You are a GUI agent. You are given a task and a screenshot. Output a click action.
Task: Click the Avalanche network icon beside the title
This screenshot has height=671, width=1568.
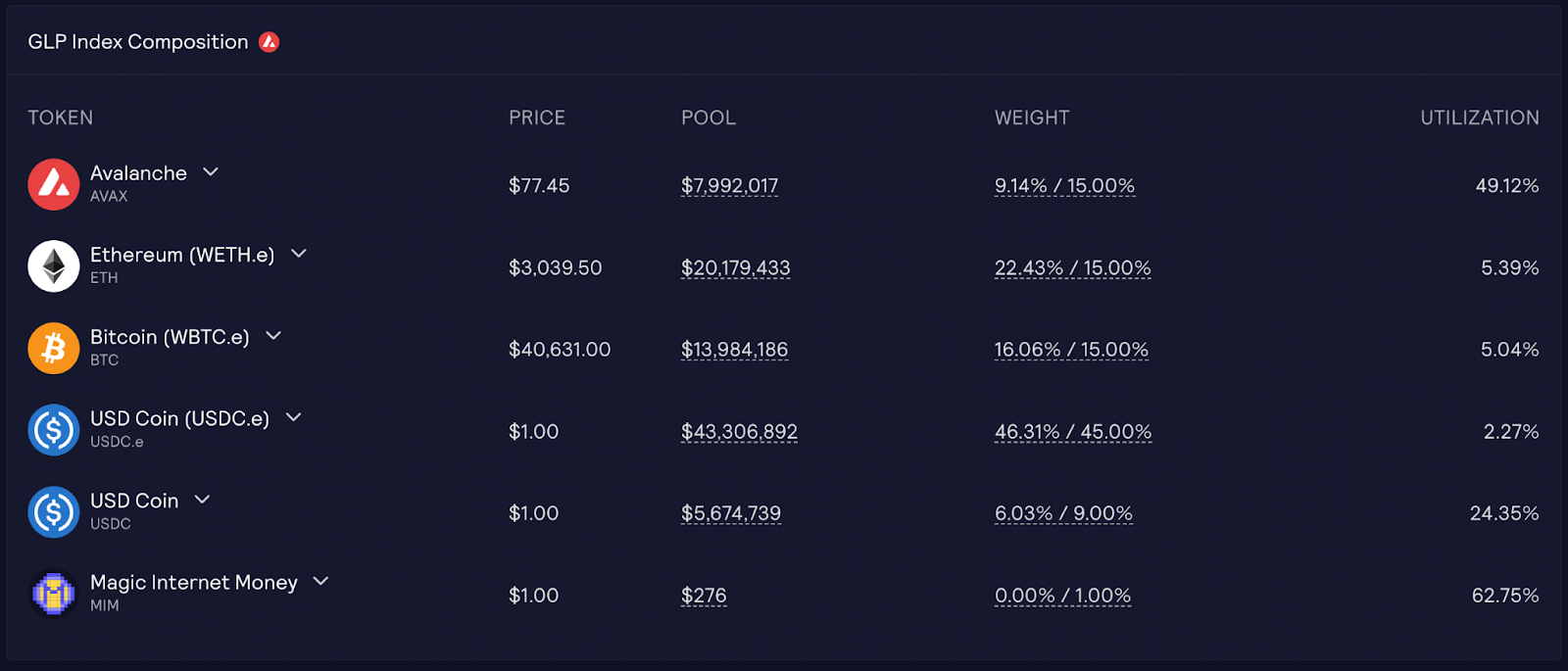(269, 42)
